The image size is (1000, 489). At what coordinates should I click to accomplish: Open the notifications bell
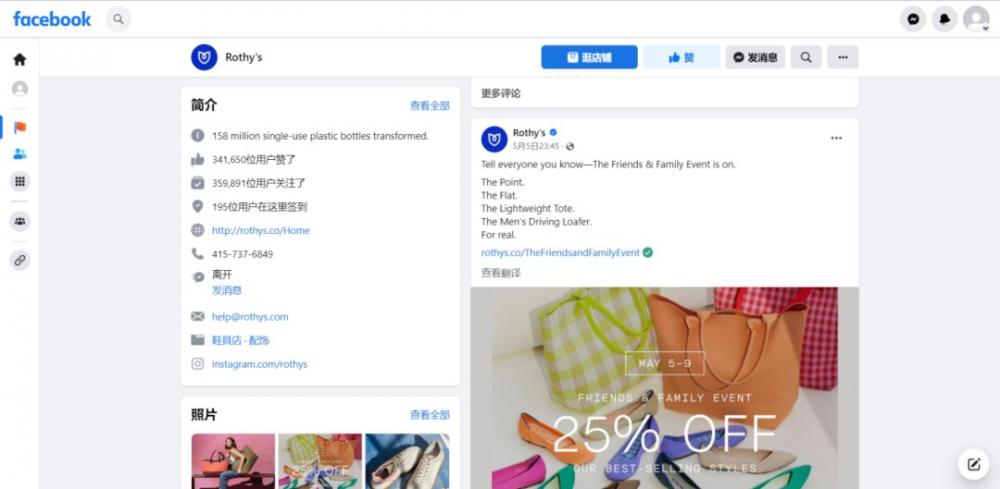click(945, 19)
